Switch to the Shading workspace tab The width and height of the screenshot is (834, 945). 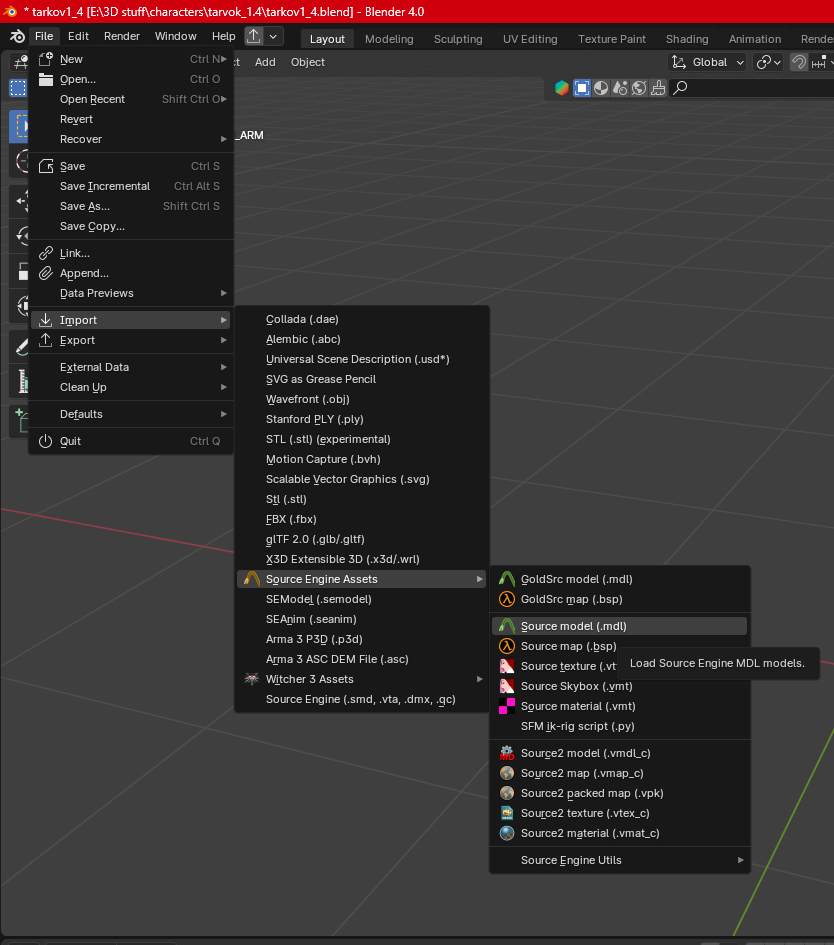coord(687,39)
